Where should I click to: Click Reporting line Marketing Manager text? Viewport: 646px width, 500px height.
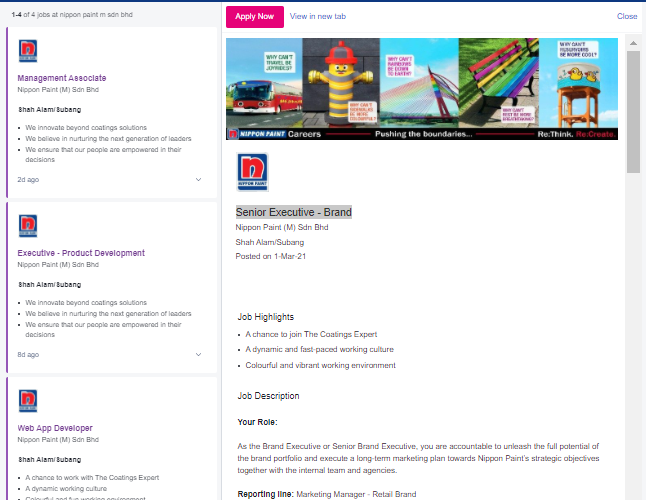point(327,494)
